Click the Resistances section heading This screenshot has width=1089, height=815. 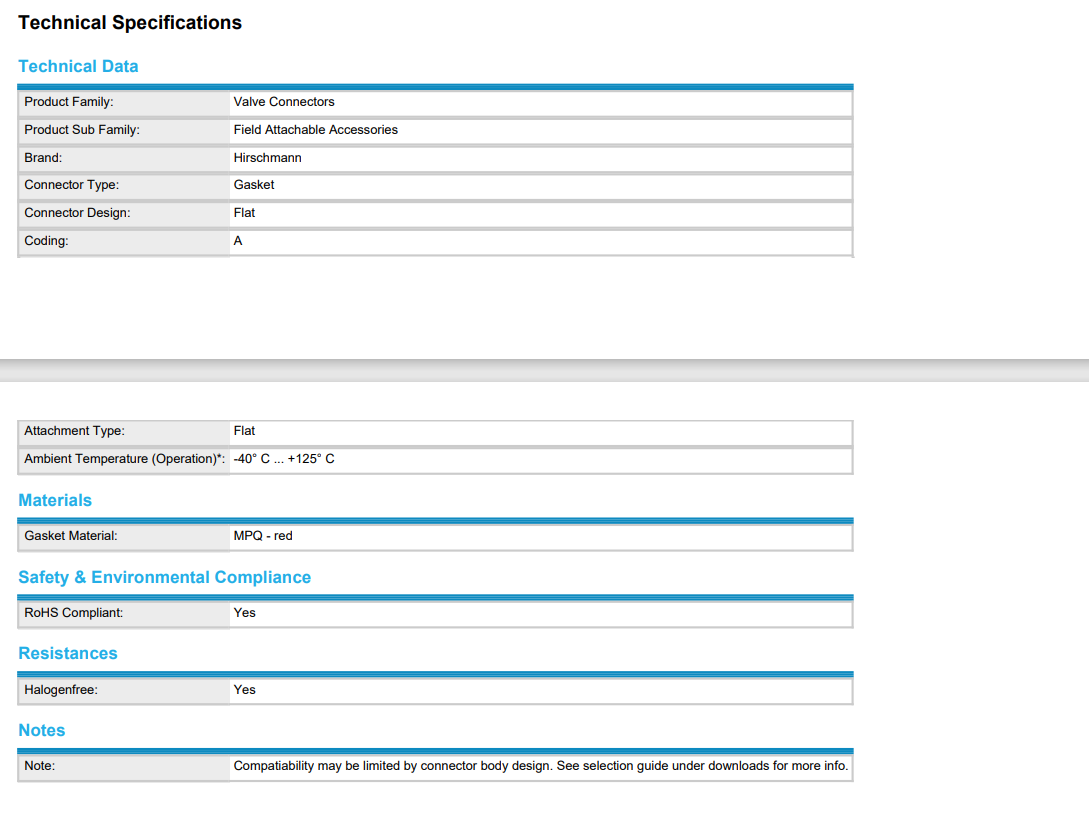click(x=67, y=653)
